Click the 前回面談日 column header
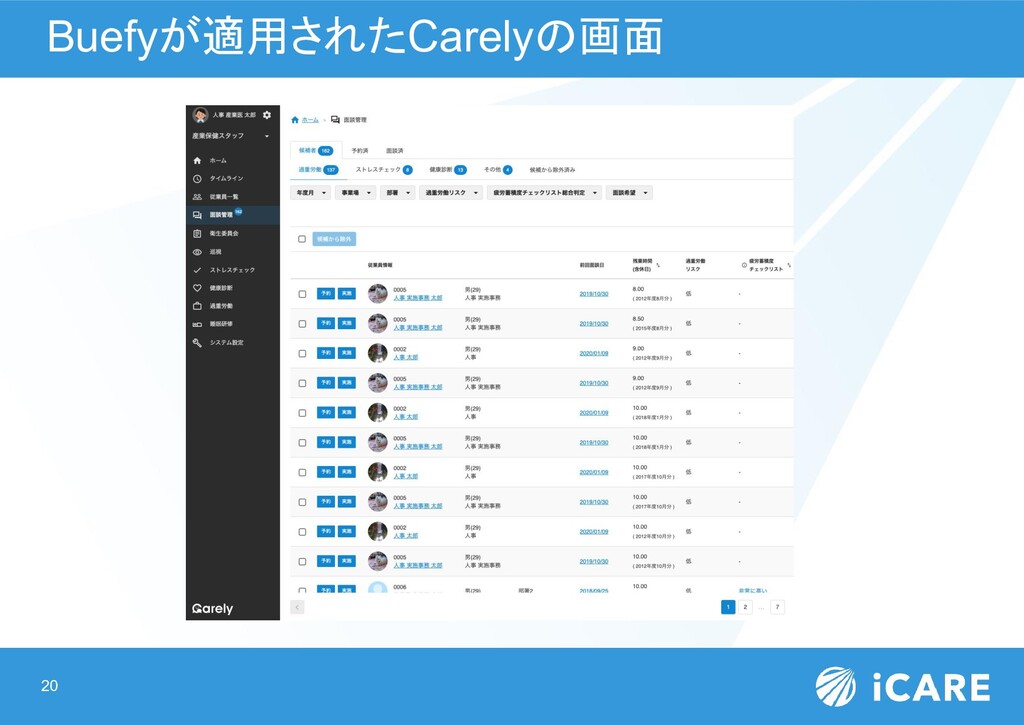This screenshot has height=725, width=1024. click(592, 265)
